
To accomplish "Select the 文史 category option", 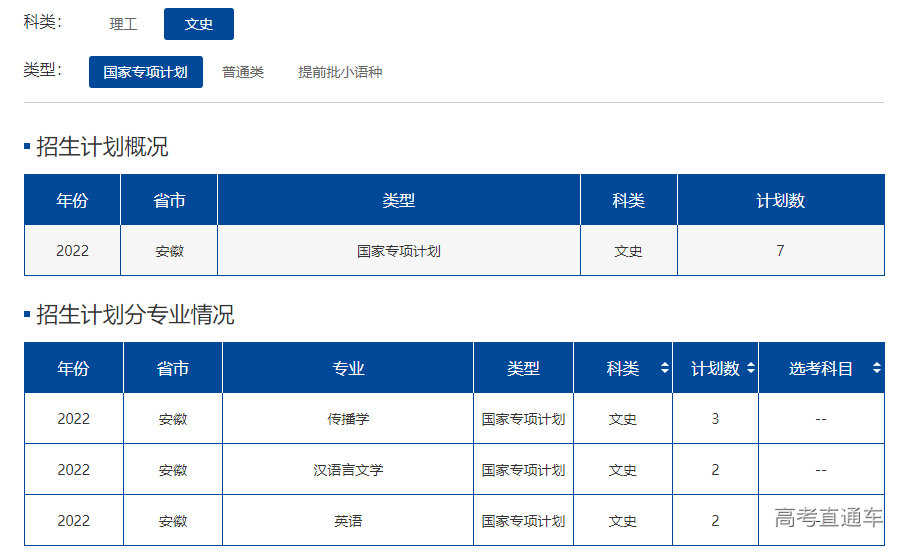I will click(199, 24).
